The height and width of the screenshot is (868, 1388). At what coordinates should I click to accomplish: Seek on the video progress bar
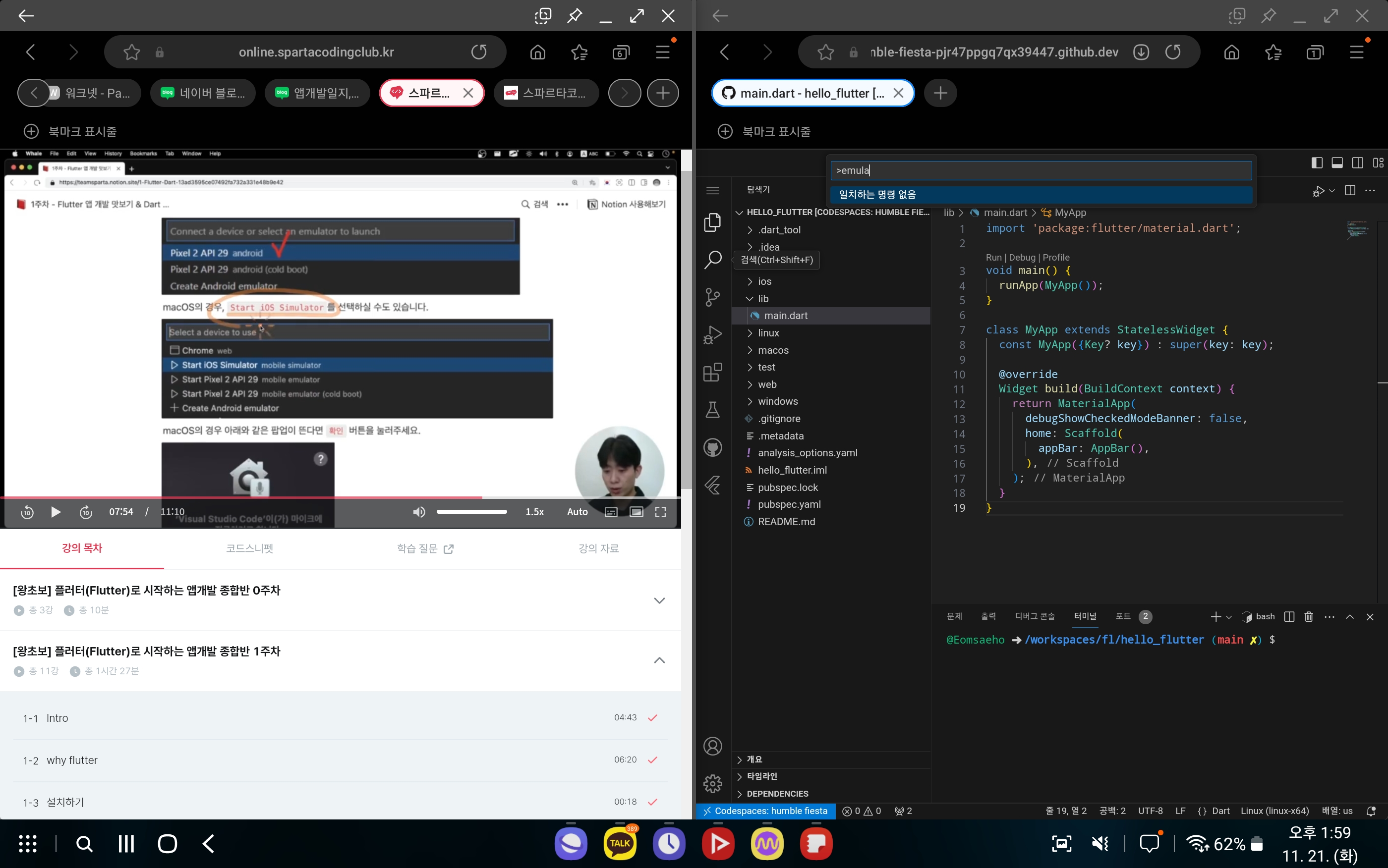pyautogui.click(x=341, y=497)
